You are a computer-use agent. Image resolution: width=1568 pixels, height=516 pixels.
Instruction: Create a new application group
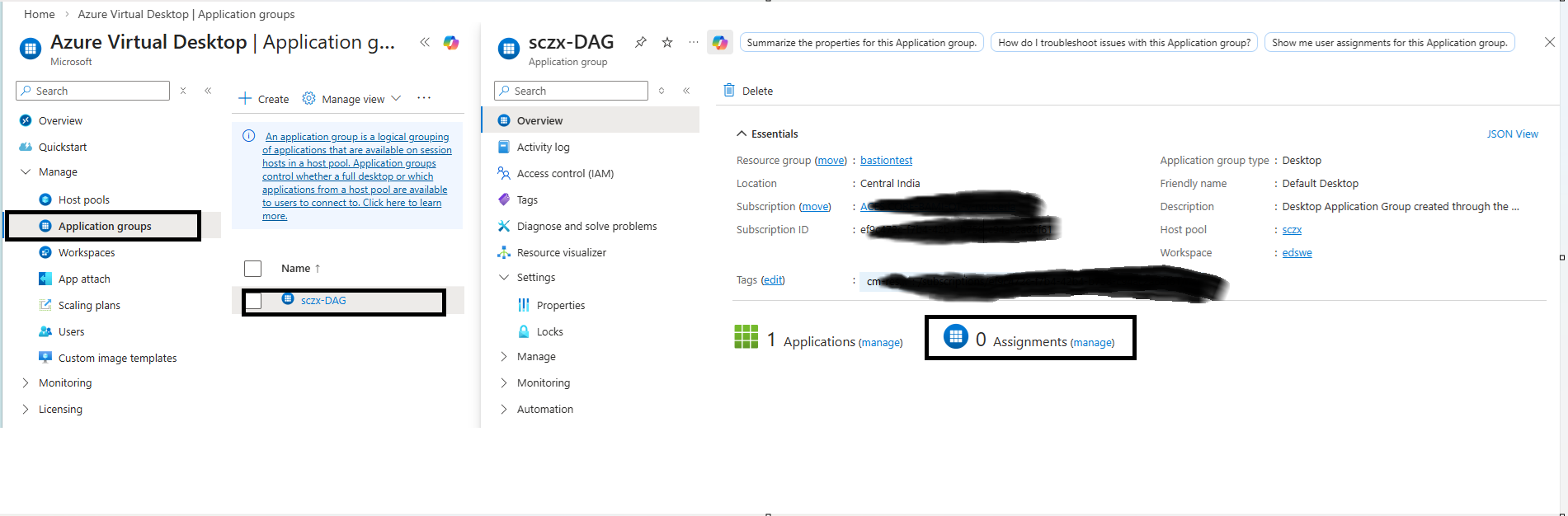point(264,99)
